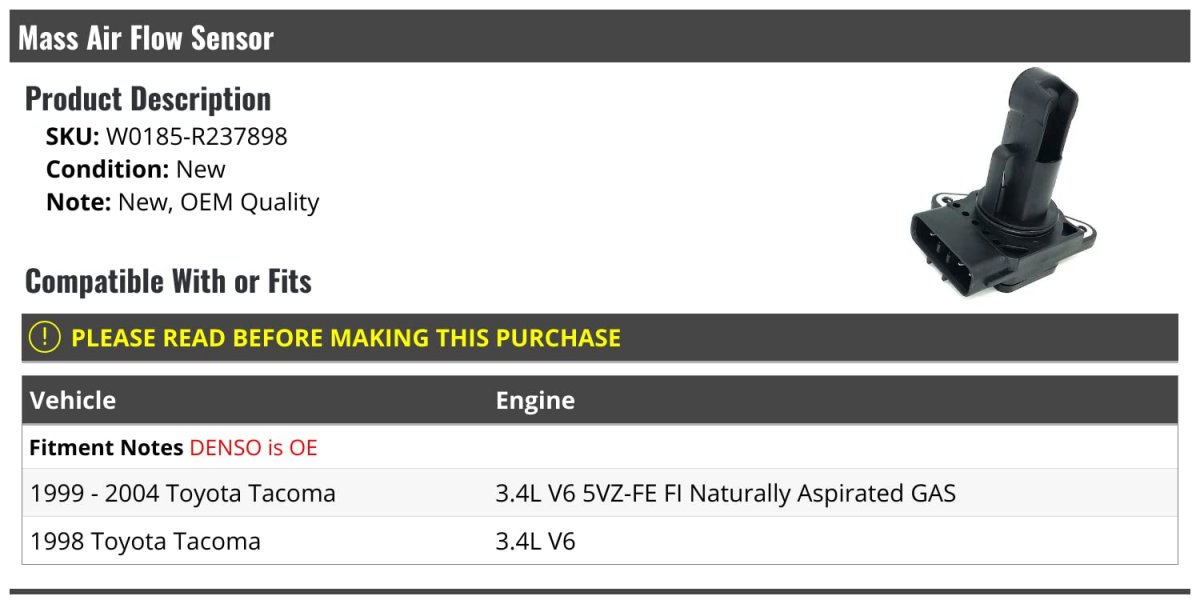Click the "New, OEM Quality" note text
This screenshot has width=1200, height=604.
(x=218, y=202)
